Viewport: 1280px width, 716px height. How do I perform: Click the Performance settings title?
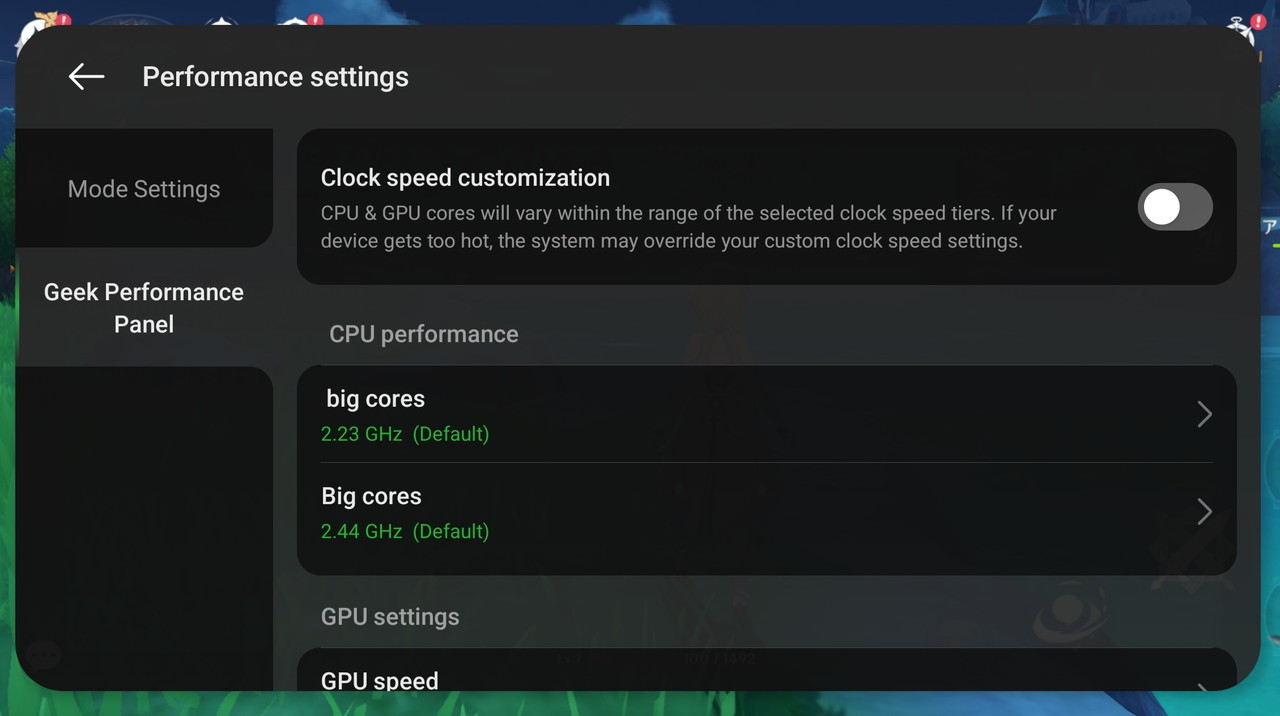pyautogui.click(x=275, y=77)
